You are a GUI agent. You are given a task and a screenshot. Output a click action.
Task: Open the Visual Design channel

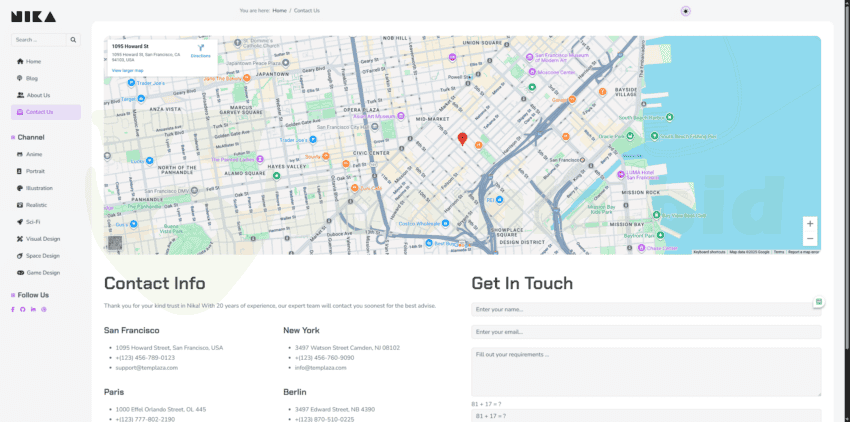[x=42, y=239]
